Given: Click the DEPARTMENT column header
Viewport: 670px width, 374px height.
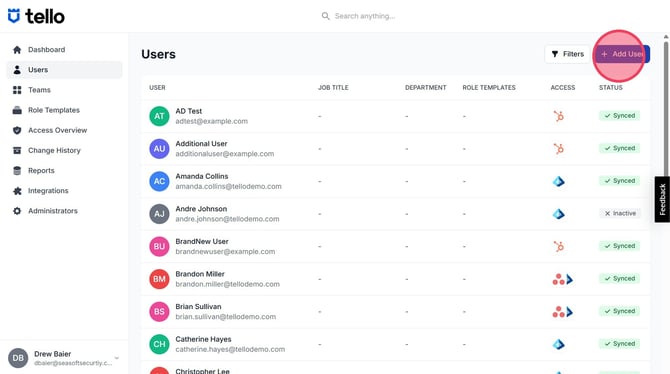Looking at the screenshot, I should pos(426,88).
